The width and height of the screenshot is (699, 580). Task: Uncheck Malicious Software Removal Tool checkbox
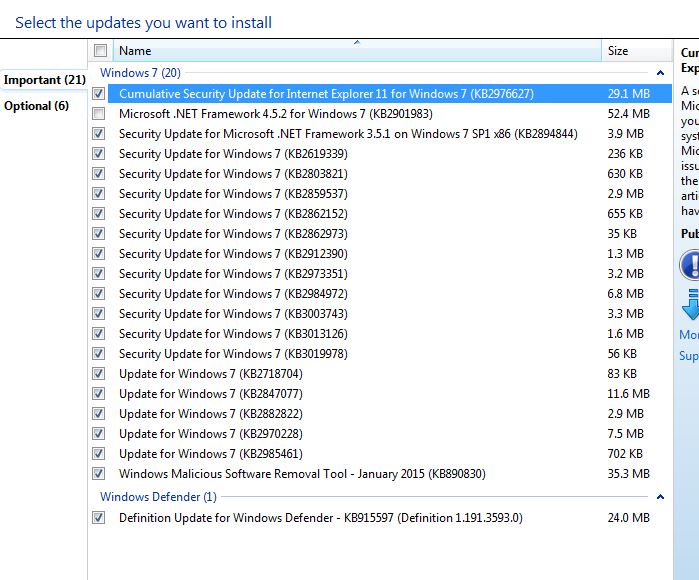pos(99,473)
